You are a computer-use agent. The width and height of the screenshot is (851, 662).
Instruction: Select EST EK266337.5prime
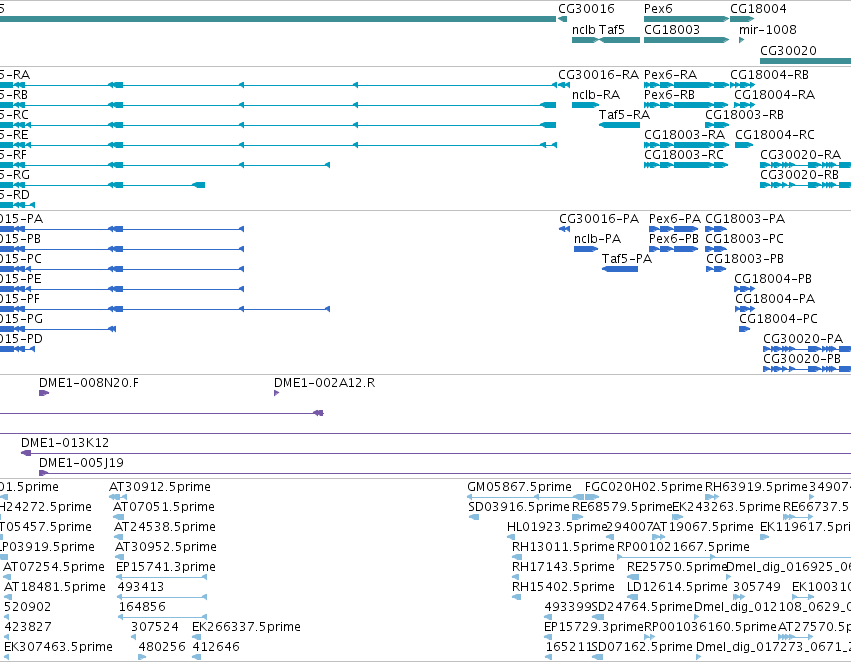[246, 627]
